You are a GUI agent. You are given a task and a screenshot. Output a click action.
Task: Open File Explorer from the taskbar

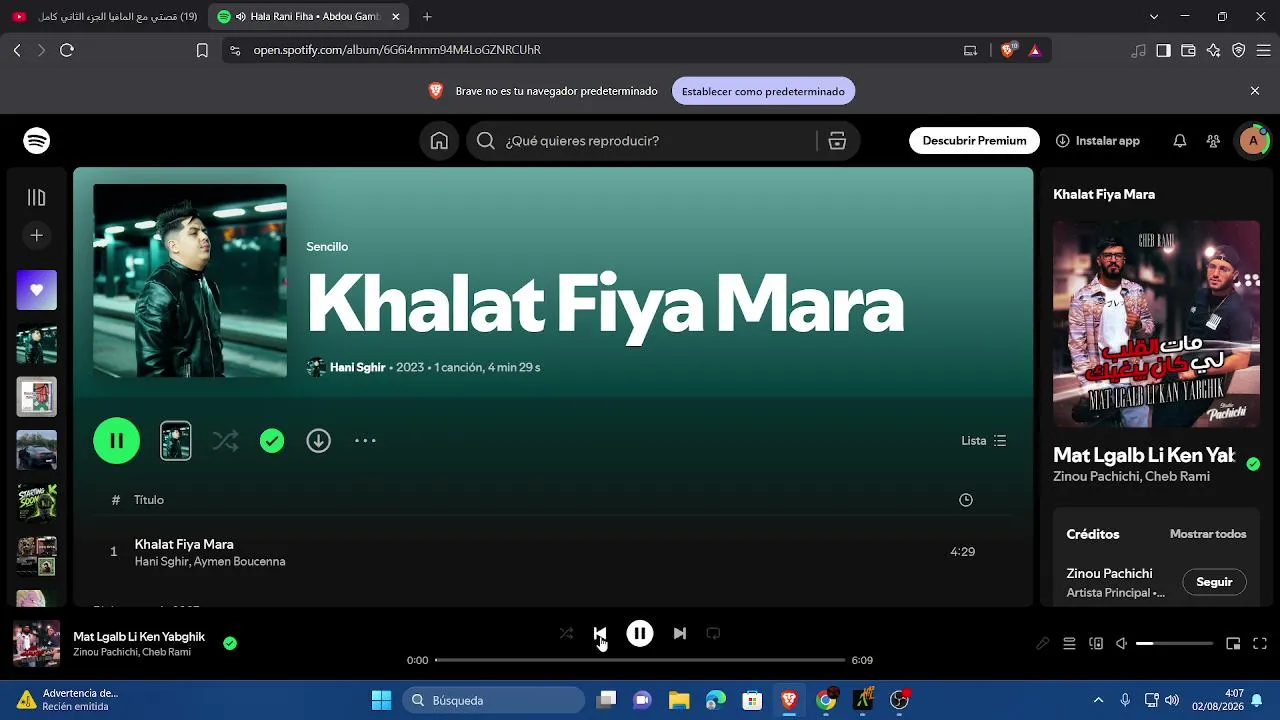679,700
